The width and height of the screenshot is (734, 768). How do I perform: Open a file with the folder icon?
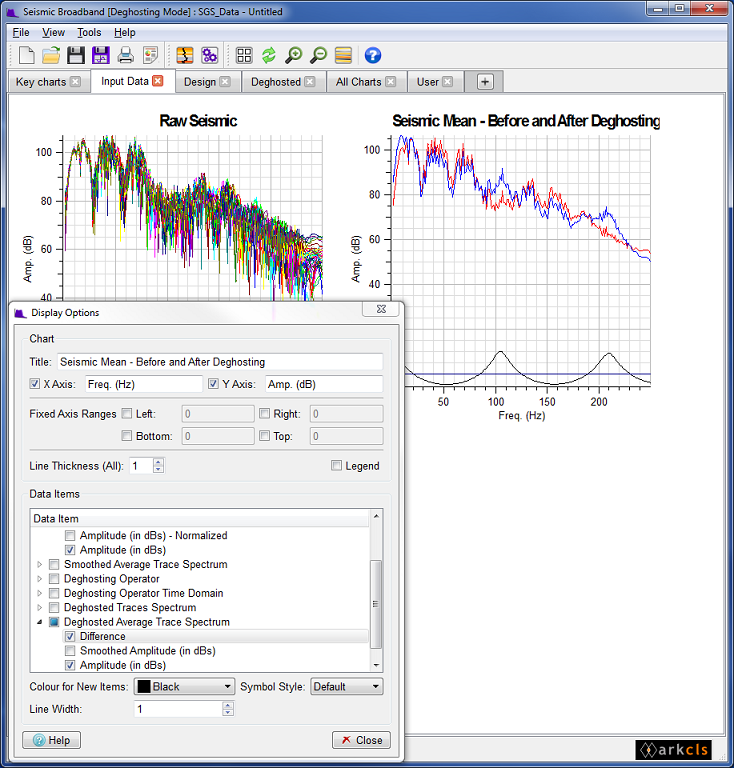[x=51, y=55]
